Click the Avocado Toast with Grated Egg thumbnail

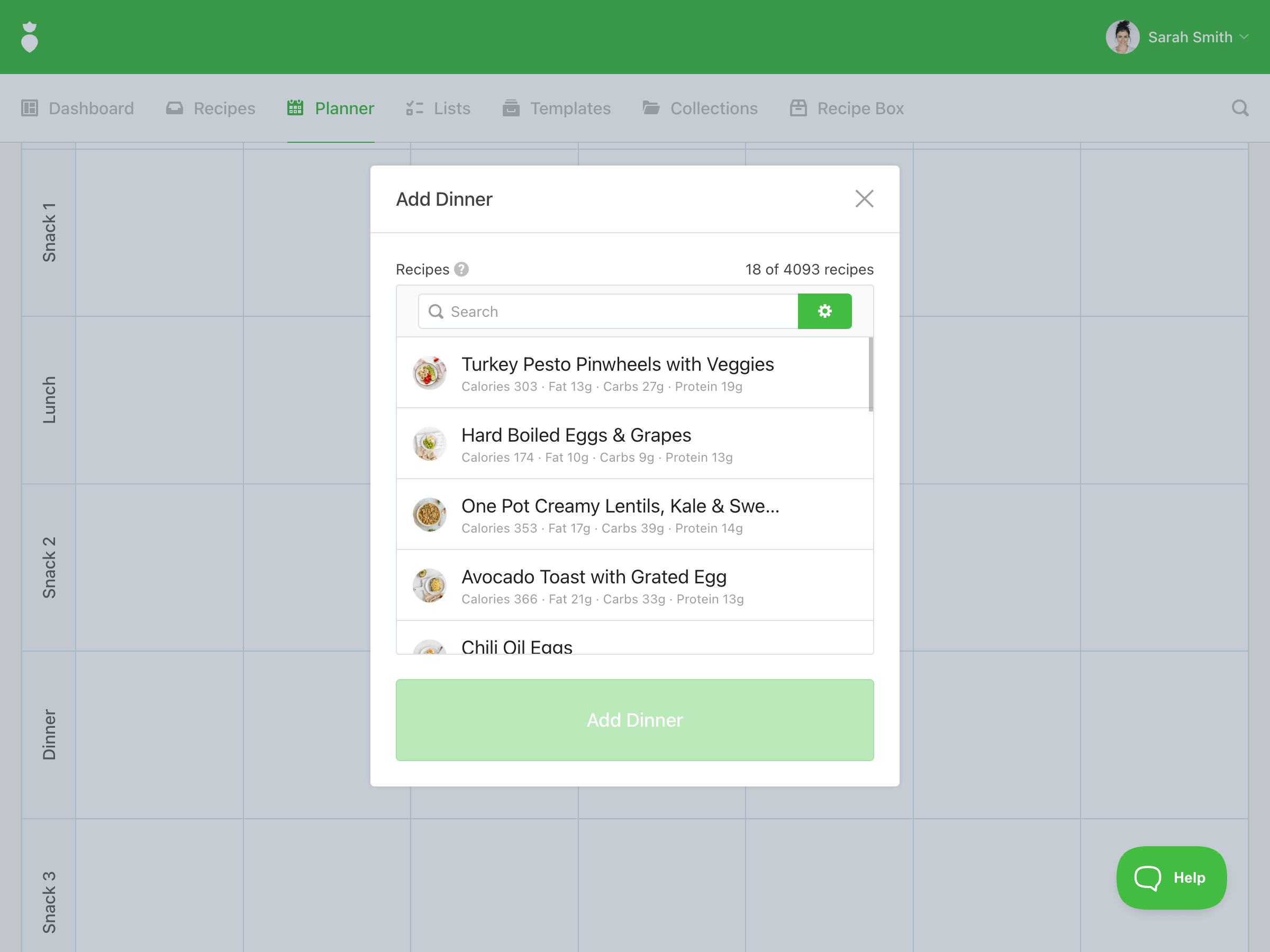[430, 585]
